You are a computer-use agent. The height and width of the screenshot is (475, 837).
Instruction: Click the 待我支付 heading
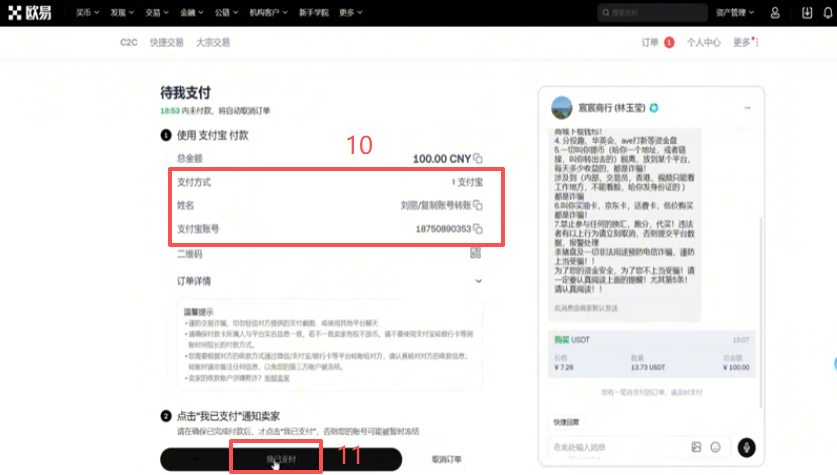tap(185, 93)
